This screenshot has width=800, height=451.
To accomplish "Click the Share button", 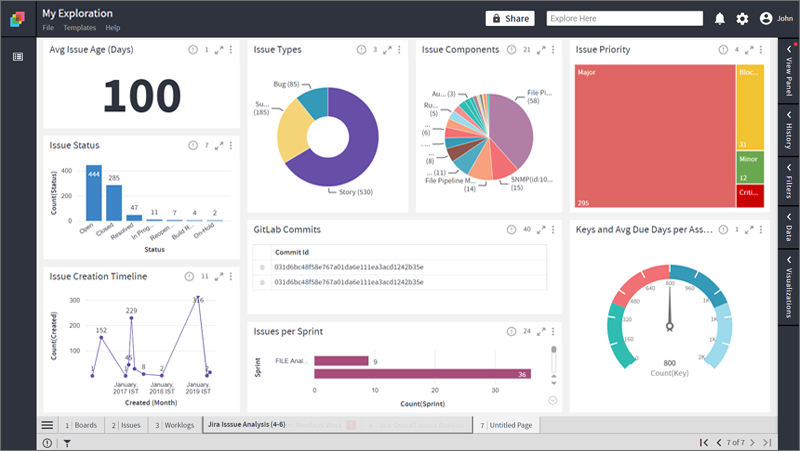I will [x=510, y=19].
